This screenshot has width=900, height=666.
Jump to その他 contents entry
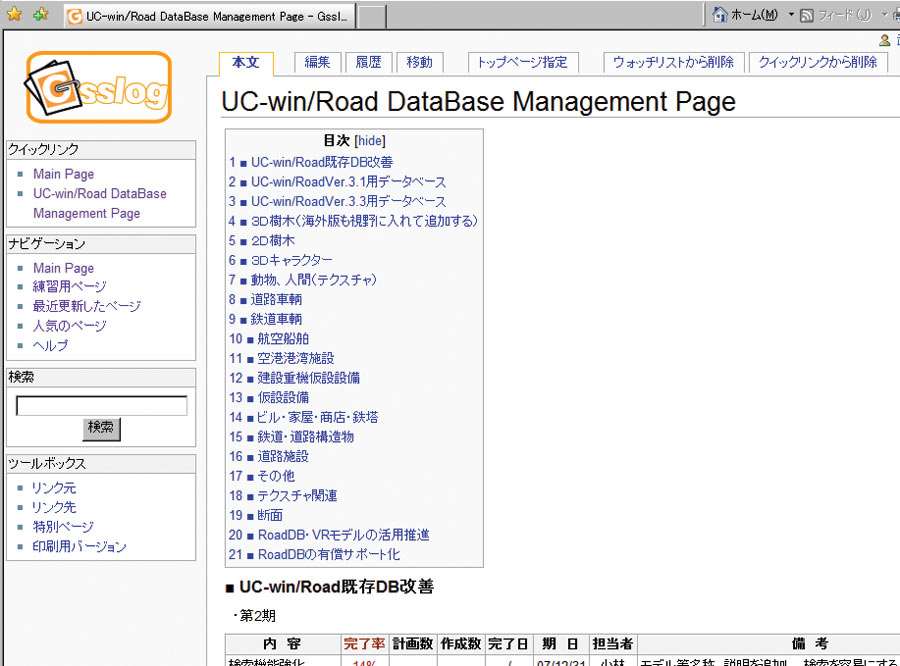coord(277,476)
